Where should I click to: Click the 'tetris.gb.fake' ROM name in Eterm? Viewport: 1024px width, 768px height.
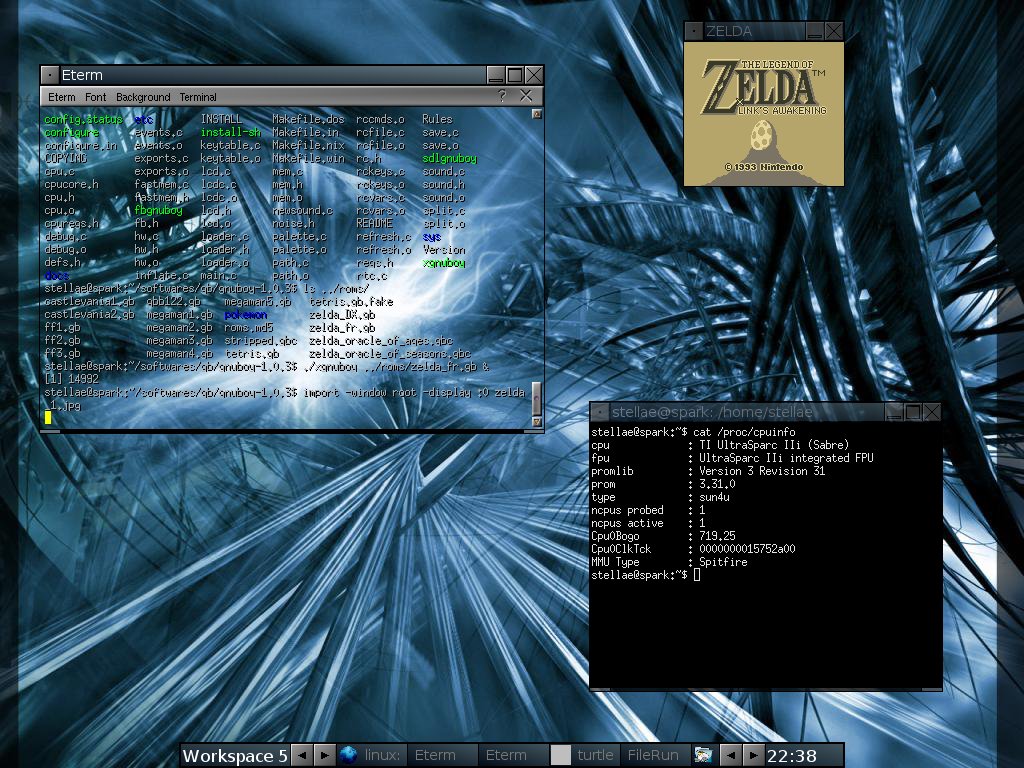(351, 302)
